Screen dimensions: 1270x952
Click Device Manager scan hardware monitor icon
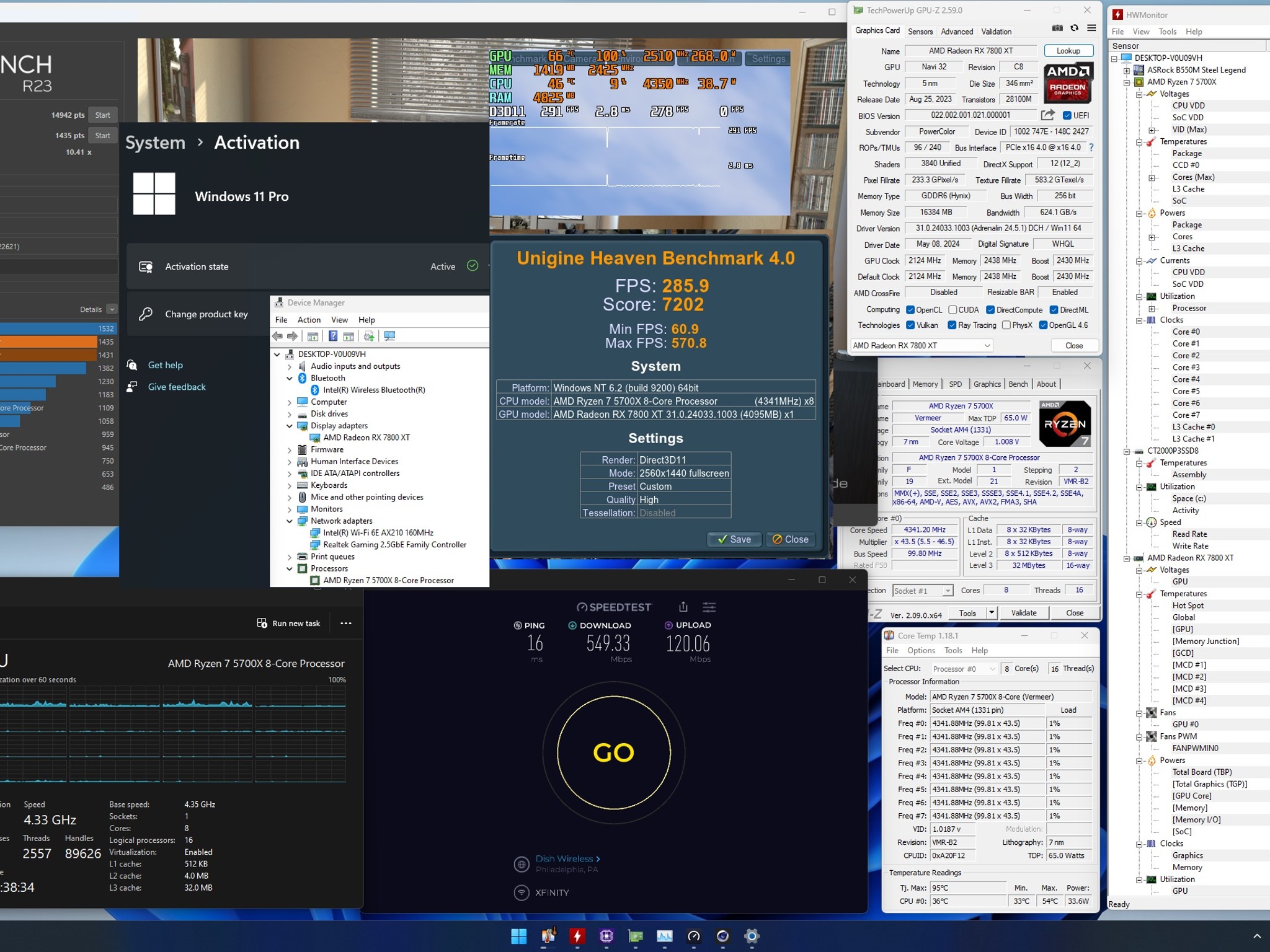point(389,336)
